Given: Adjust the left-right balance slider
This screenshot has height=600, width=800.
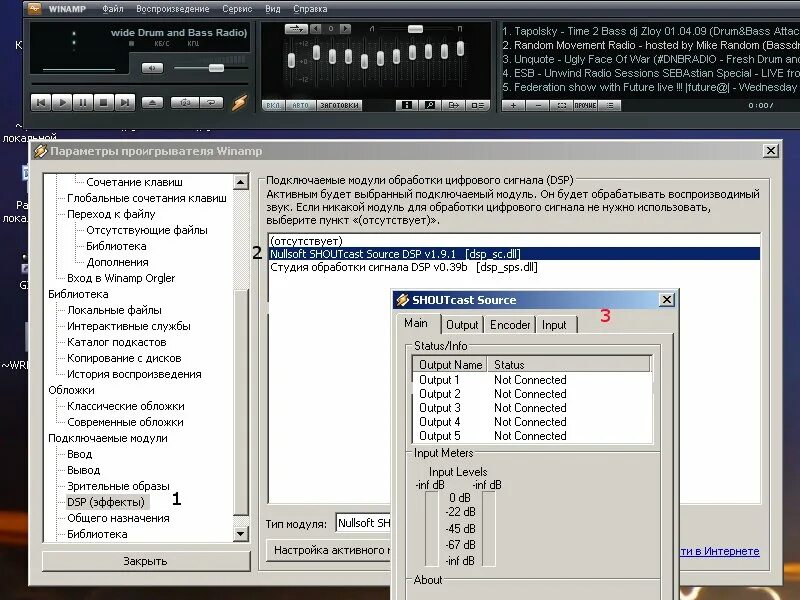Looking at the screenshot, I should [415, 29].
